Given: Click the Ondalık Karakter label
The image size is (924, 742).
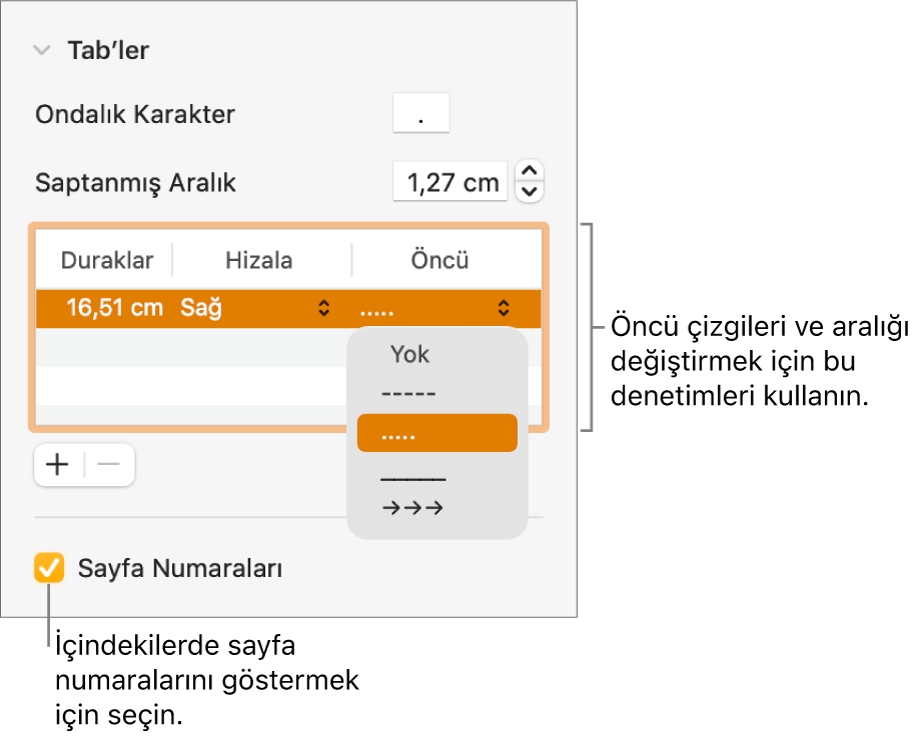Looking at the screenshot, I should point(135,114).
